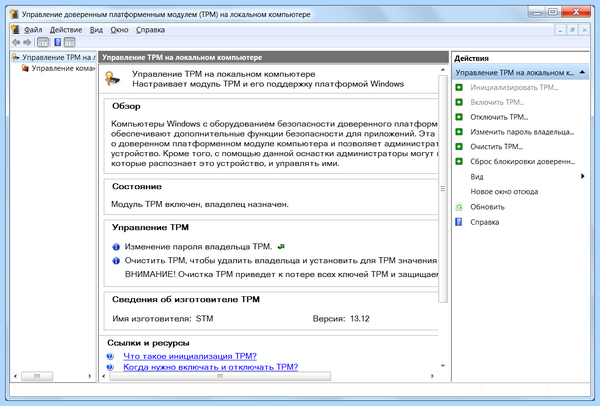The height and width of the screenshot is (406, 600).
Task: Open the blue Help toolbar icon
Action: click(57, 42)
